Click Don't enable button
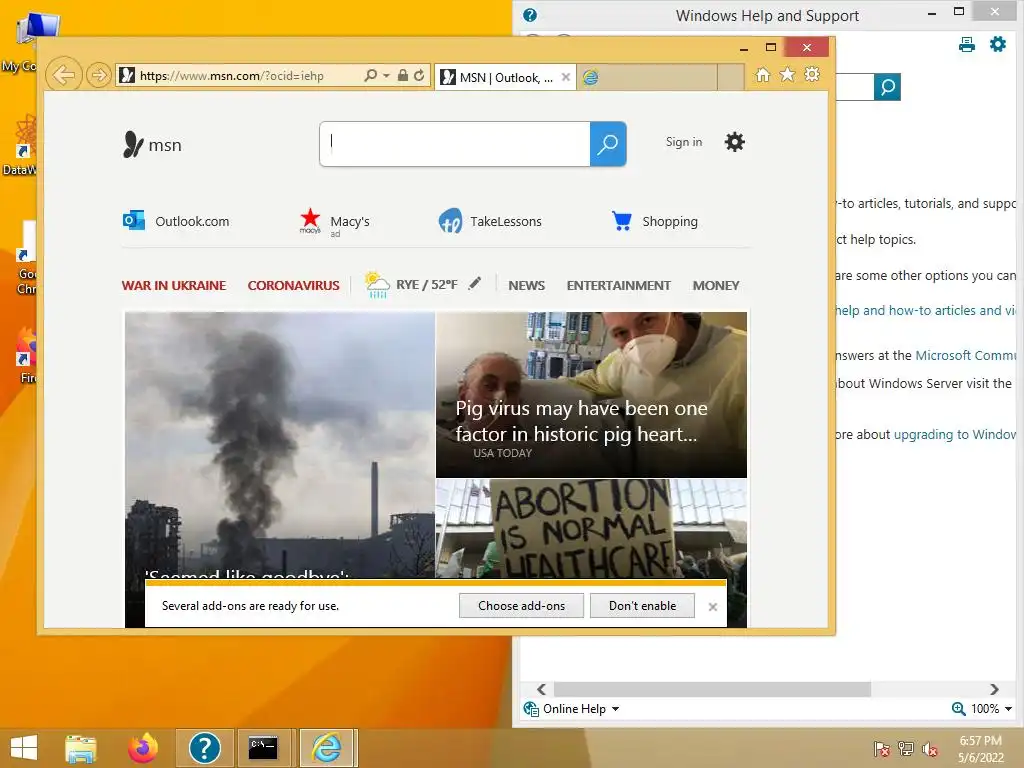Image resolution: width=1024 pixels, height=768 pixels. [x=642, y=605]
